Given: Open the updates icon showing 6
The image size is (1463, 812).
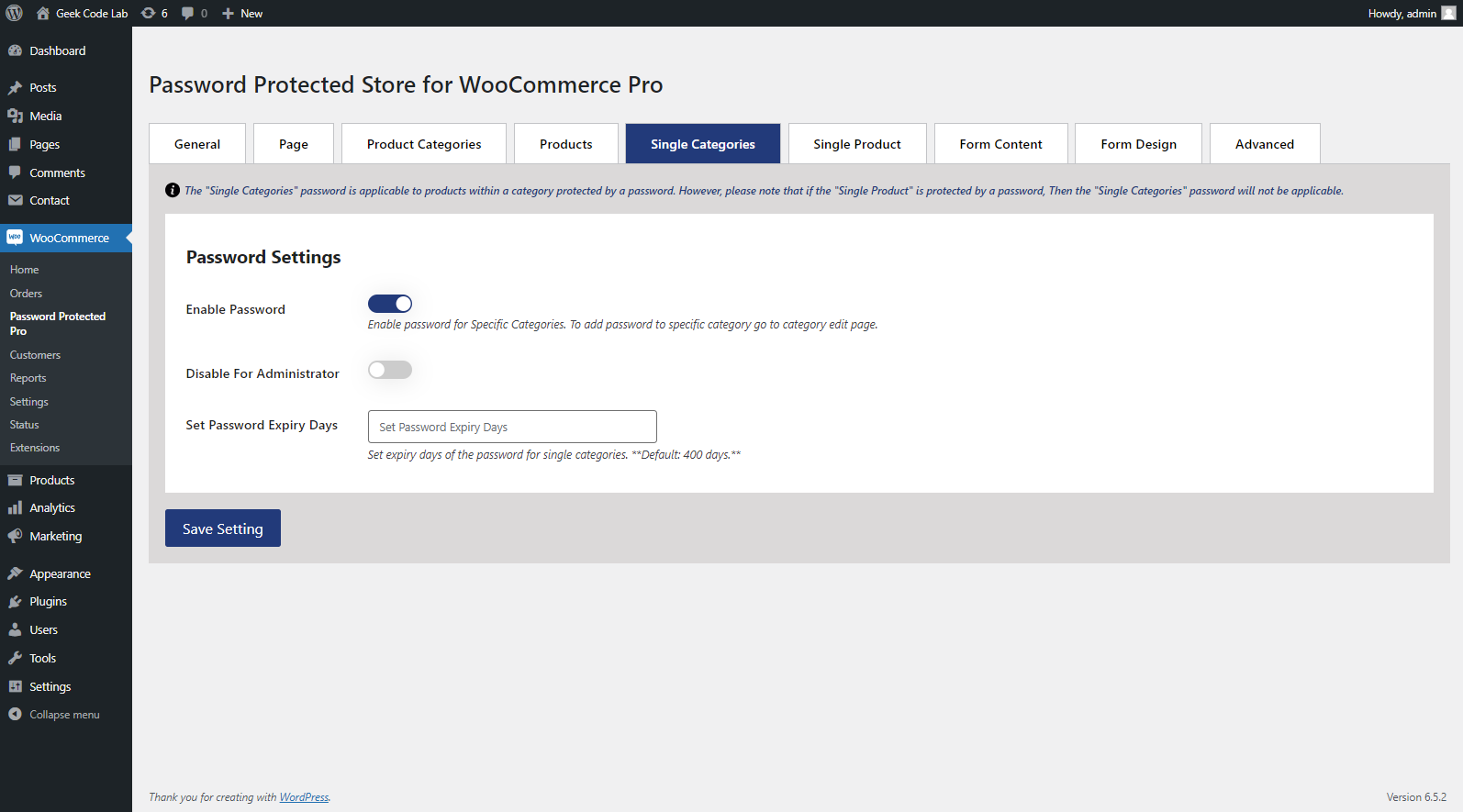Looking at the screenshot, I should [148, 13].
